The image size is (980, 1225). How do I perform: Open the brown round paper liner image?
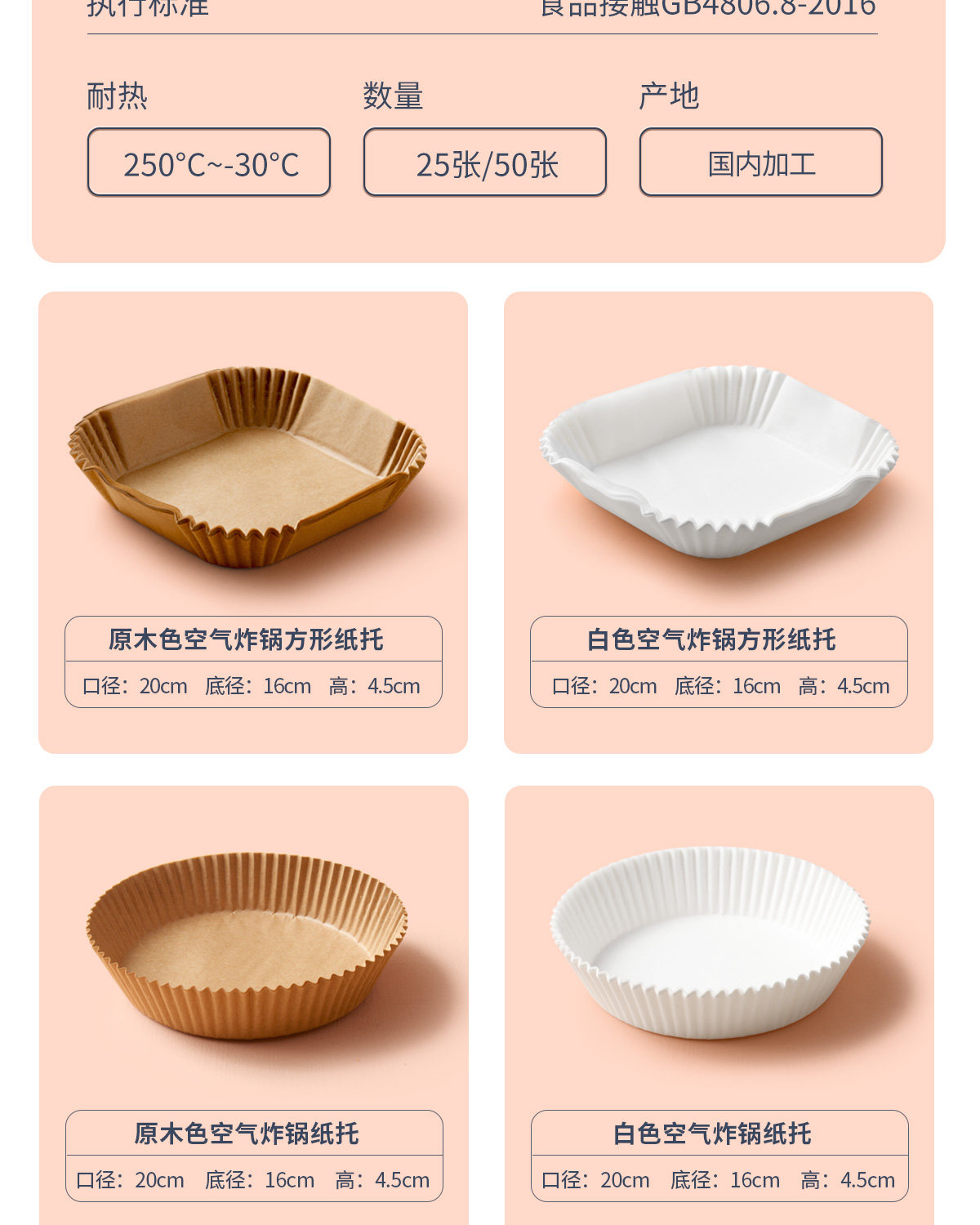pos(247,945)
